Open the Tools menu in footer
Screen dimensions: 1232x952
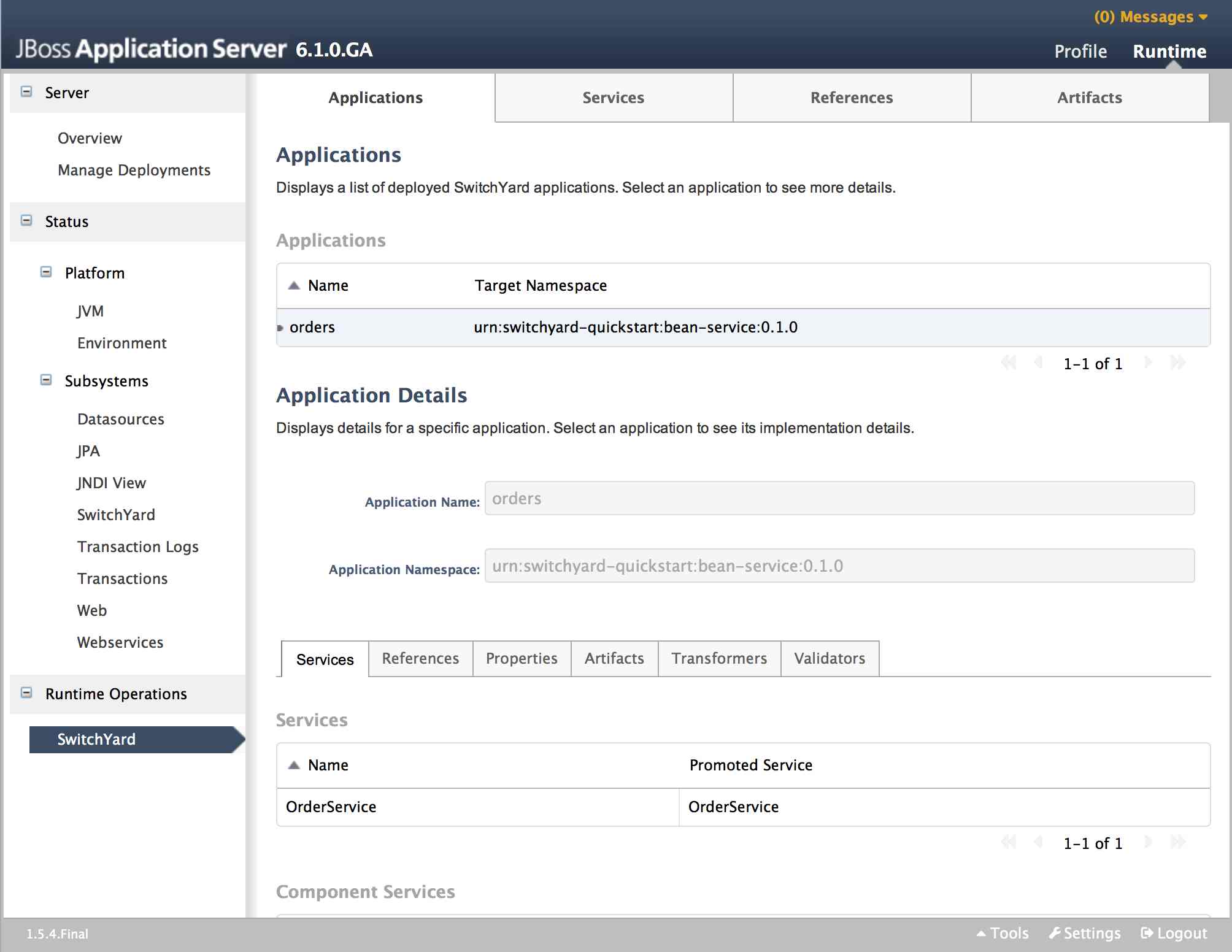1003,934
